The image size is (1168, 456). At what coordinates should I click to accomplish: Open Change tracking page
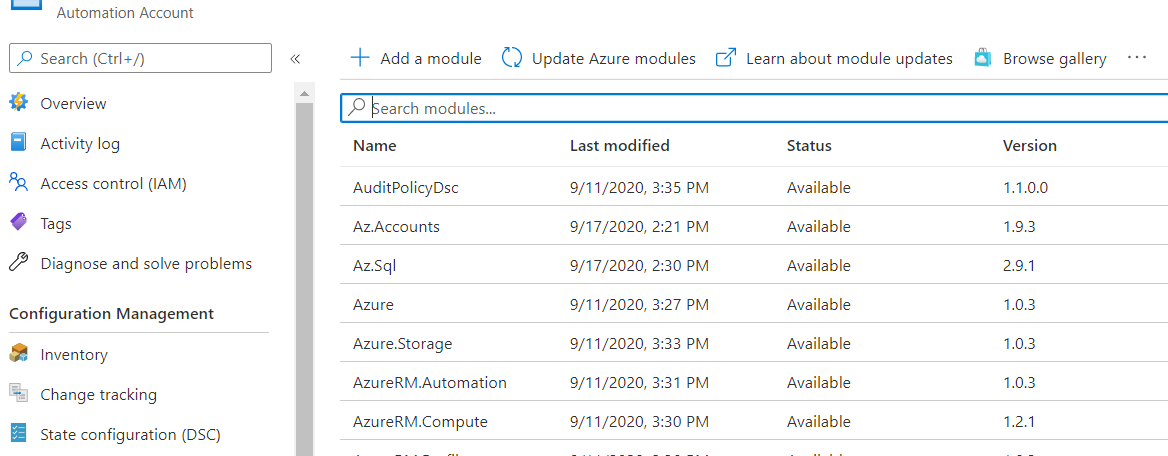(x=98, y=394)
